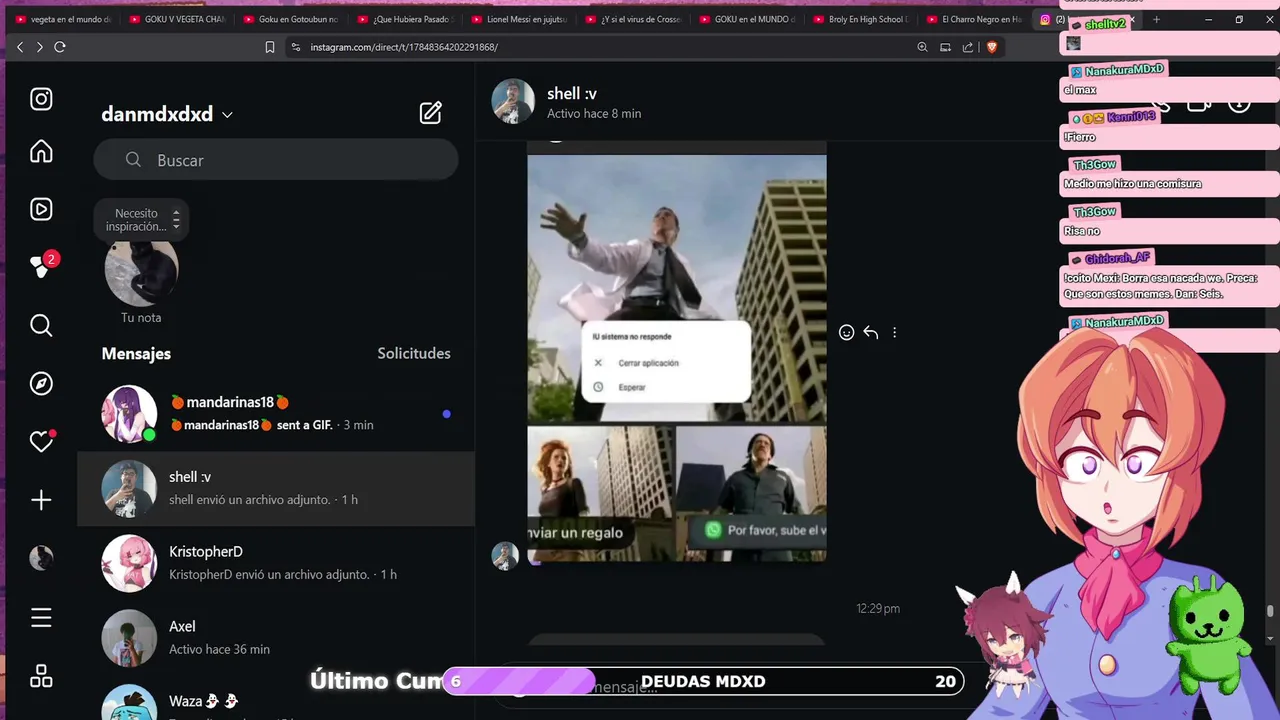Click the Buscar search field

[x=276, y=160]
